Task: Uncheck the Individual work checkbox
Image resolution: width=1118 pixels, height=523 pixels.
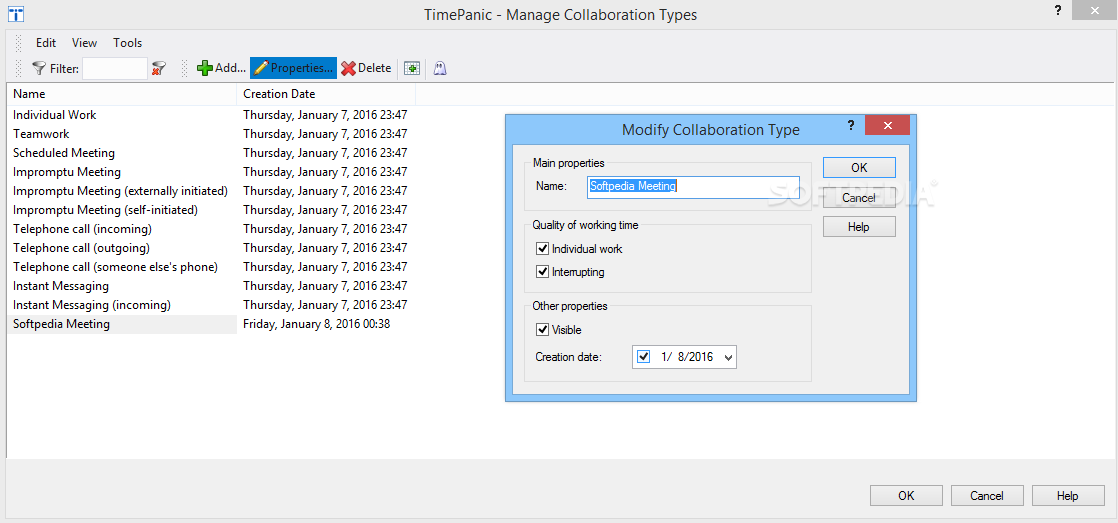Action: (x=543, y=249)
